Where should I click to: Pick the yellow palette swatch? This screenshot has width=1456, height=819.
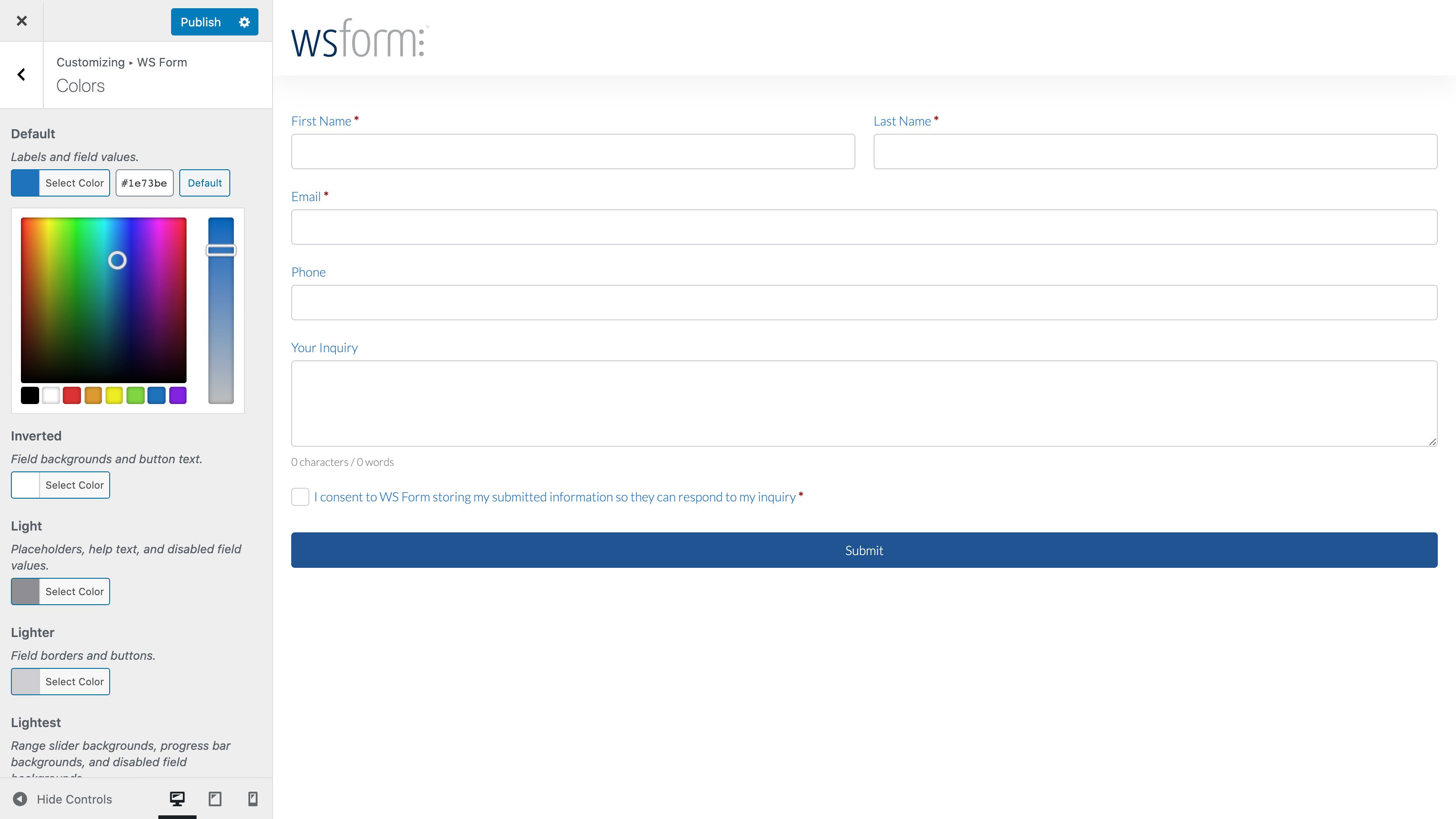click(x=114, y=395)
